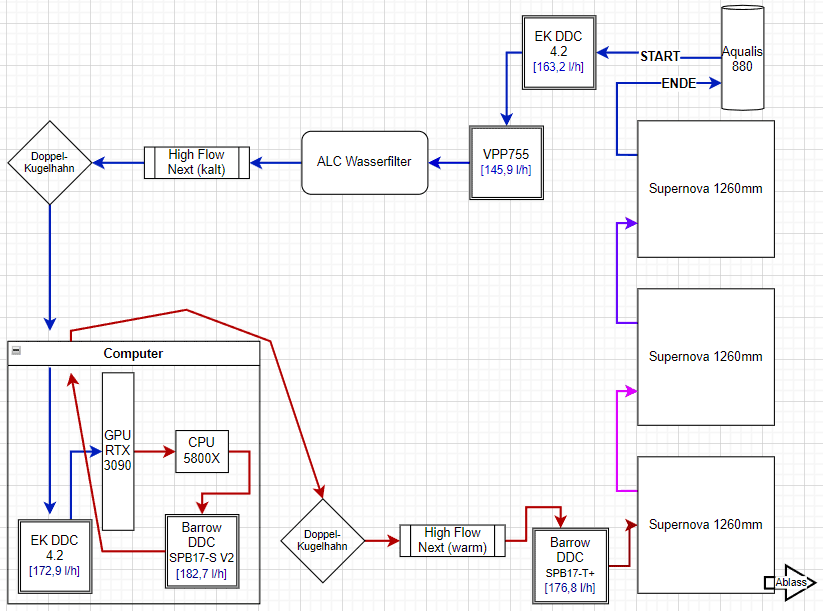The width and height of the screenshot is (823, 611).
Task: Click the ENDE connector label
Action: coord(679,83)
